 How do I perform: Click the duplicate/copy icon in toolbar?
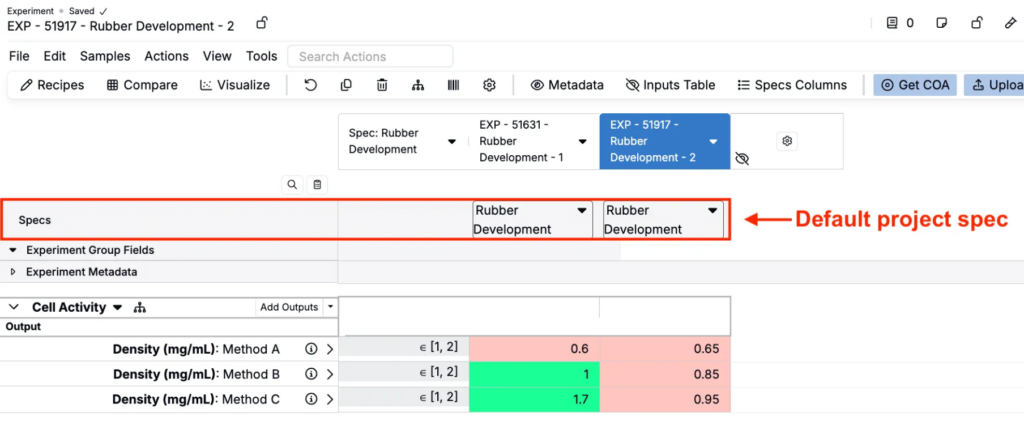tap(346, 85)
